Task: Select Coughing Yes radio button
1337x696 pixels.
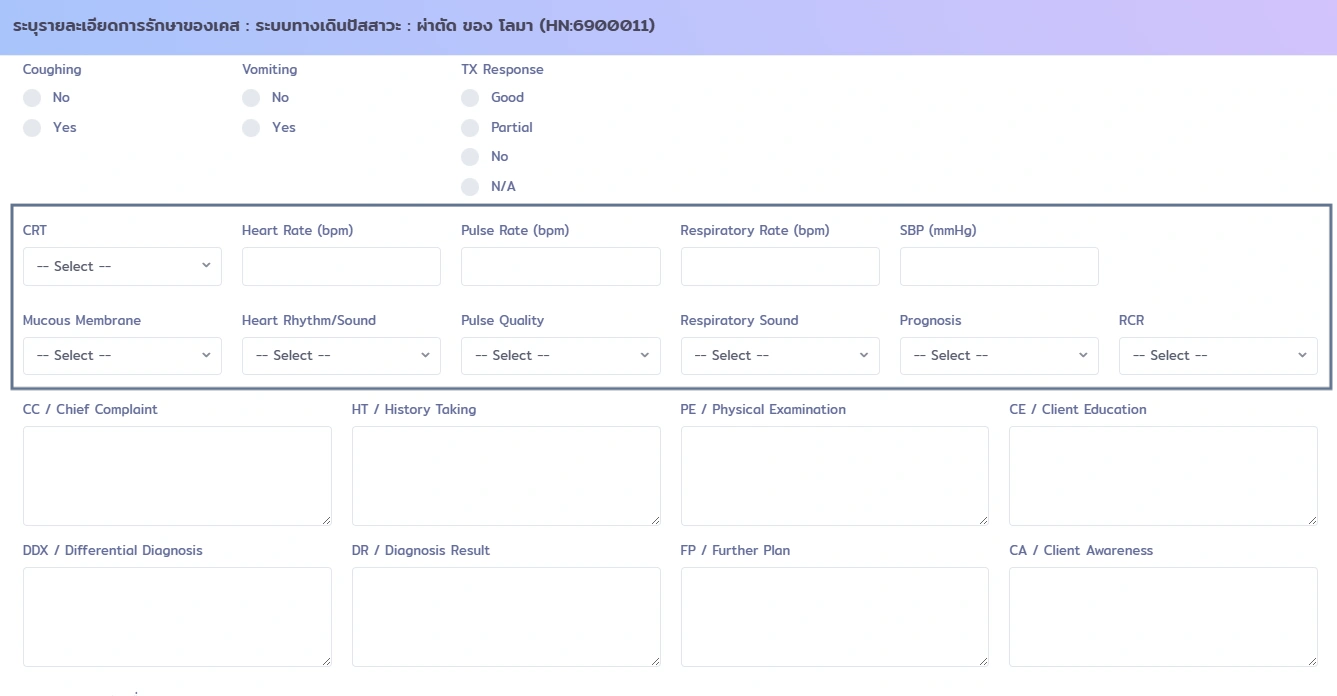Action: [x=32, y=128]
